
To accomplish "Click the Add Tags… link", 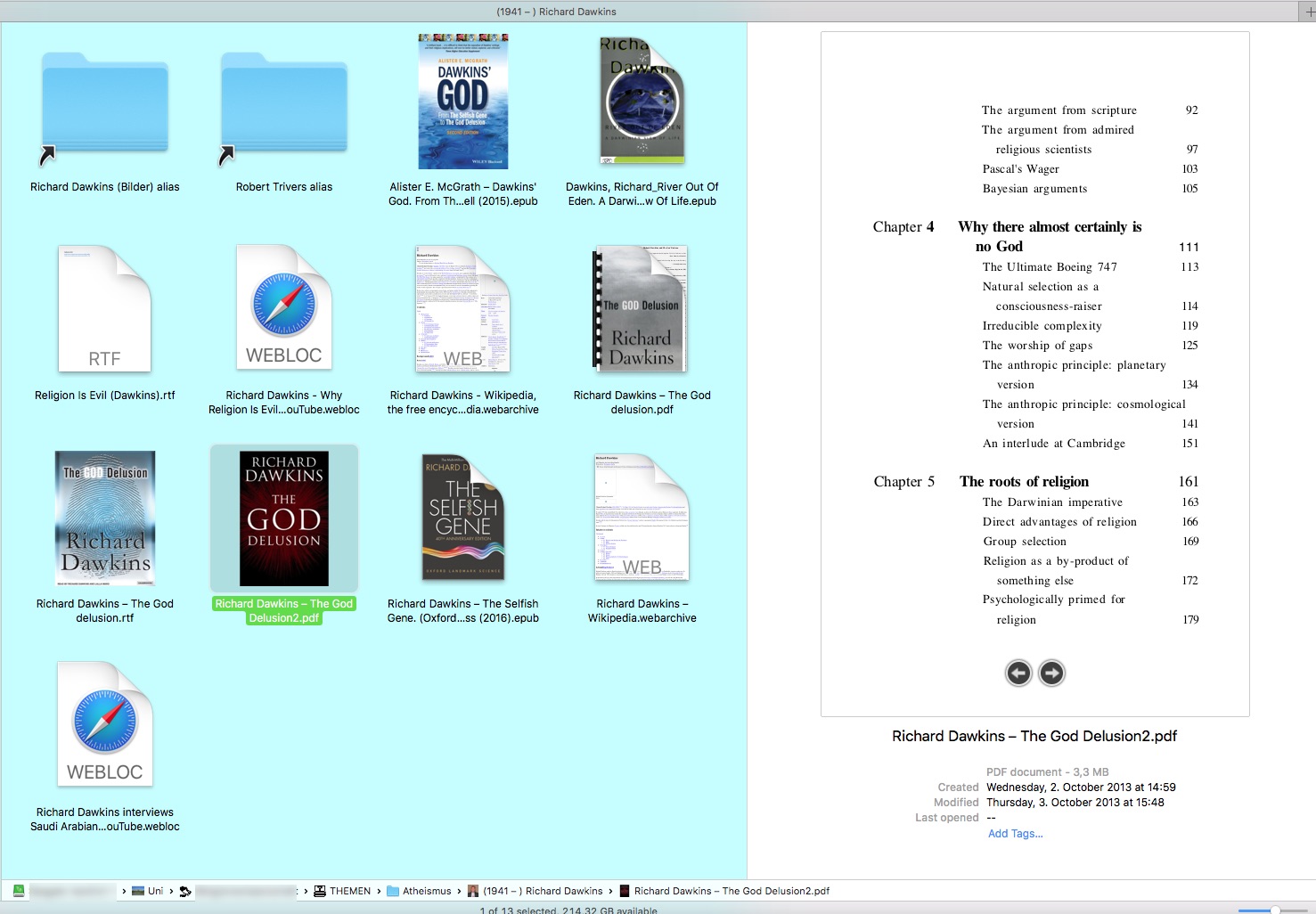I will [x=1015, y=834].
